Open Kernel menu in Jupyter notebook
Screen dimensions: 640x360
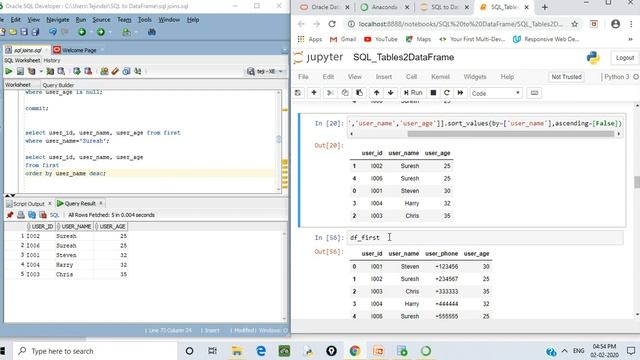[440, 77]
